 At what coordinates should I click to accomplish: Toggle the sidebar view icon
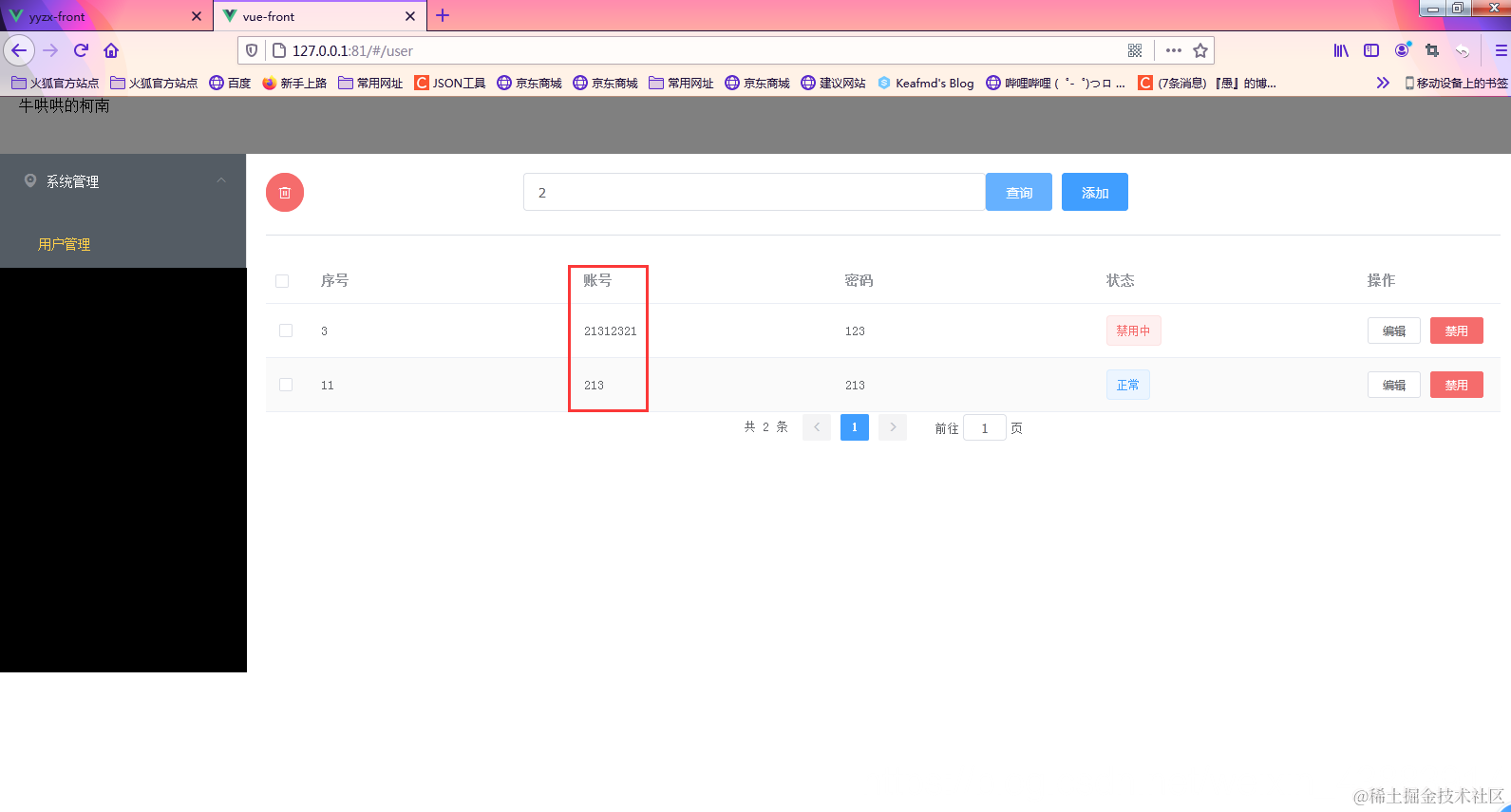coord(1371,50)
